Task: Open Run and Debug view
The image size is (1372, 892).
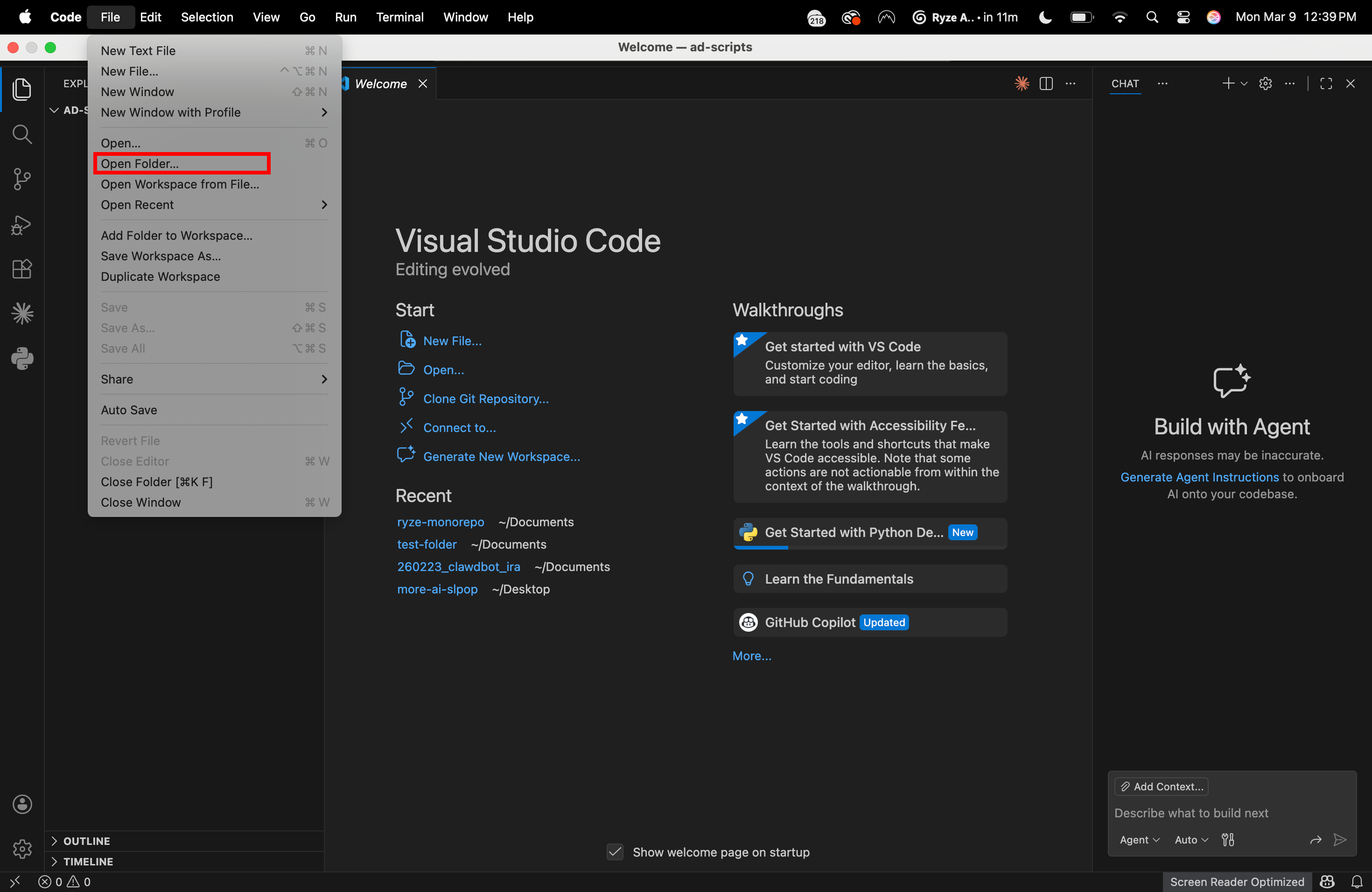Action: [22, 225]
